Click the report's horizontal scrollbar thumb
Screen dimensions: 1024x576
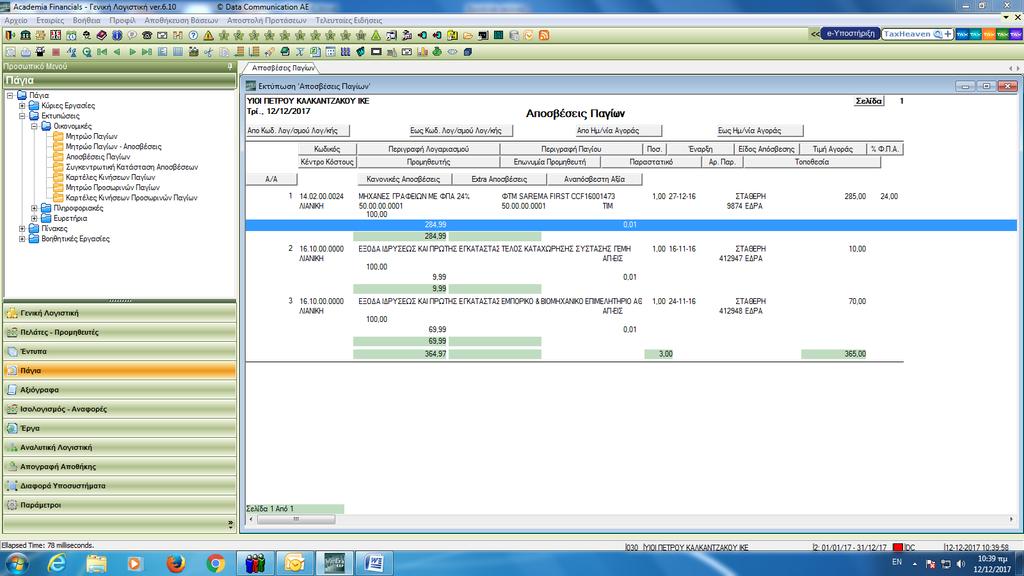296,519
